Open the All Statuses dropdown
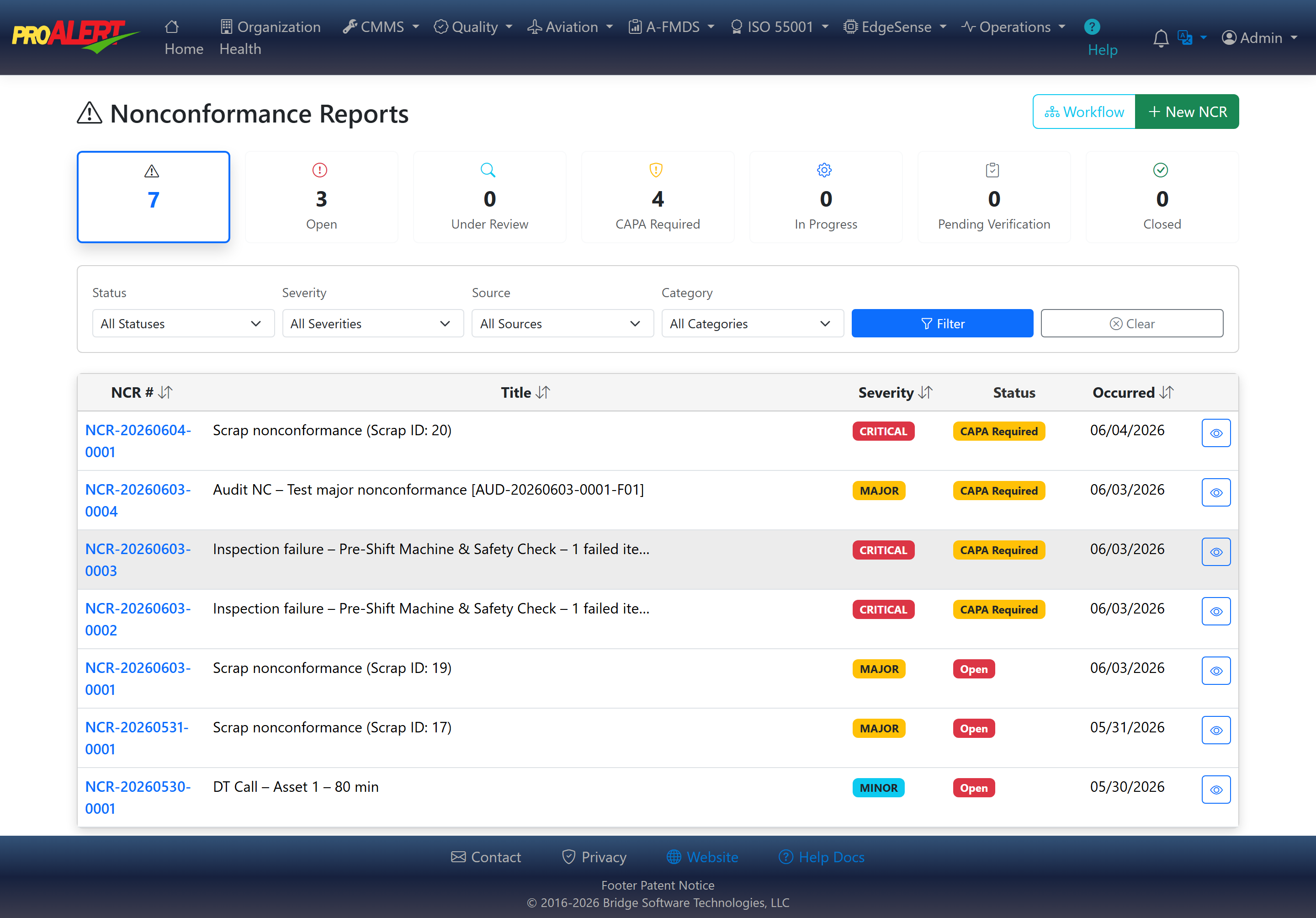The image size is (1316, 918). [183, 323]
